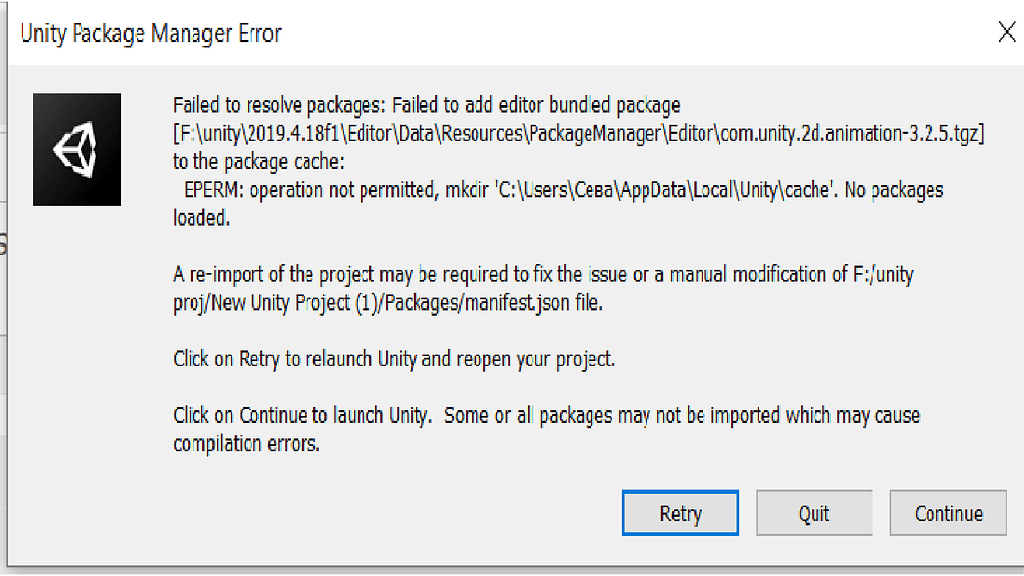Click the 'Unity Package Manager Error' title text
The width and height of the screenshot is (1024, 576).
[151, 33]
